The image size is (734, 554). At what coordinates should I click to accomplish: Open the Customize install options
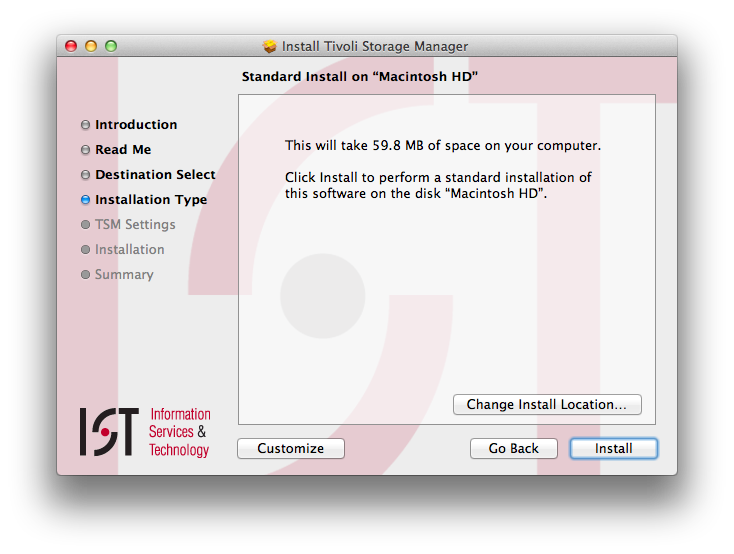click(291, 448)
